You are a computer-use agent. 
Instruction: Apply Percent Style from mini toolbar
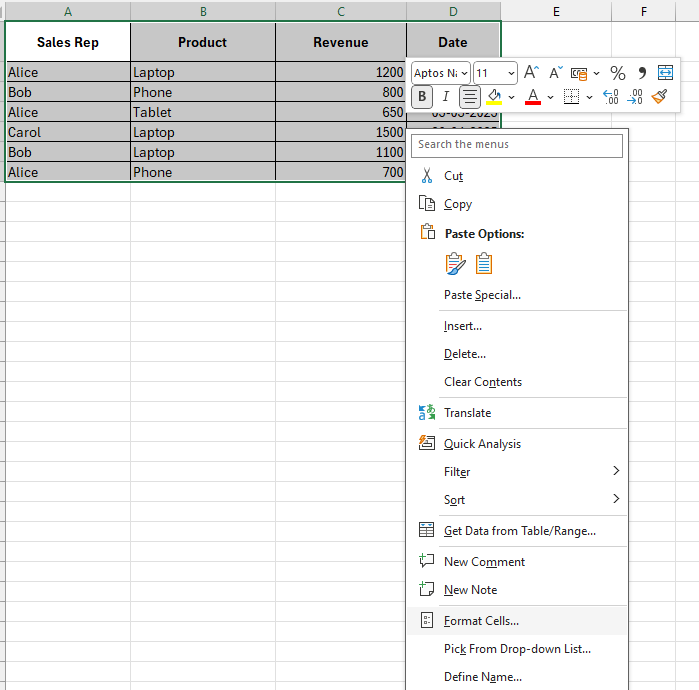tap(617, 73)
